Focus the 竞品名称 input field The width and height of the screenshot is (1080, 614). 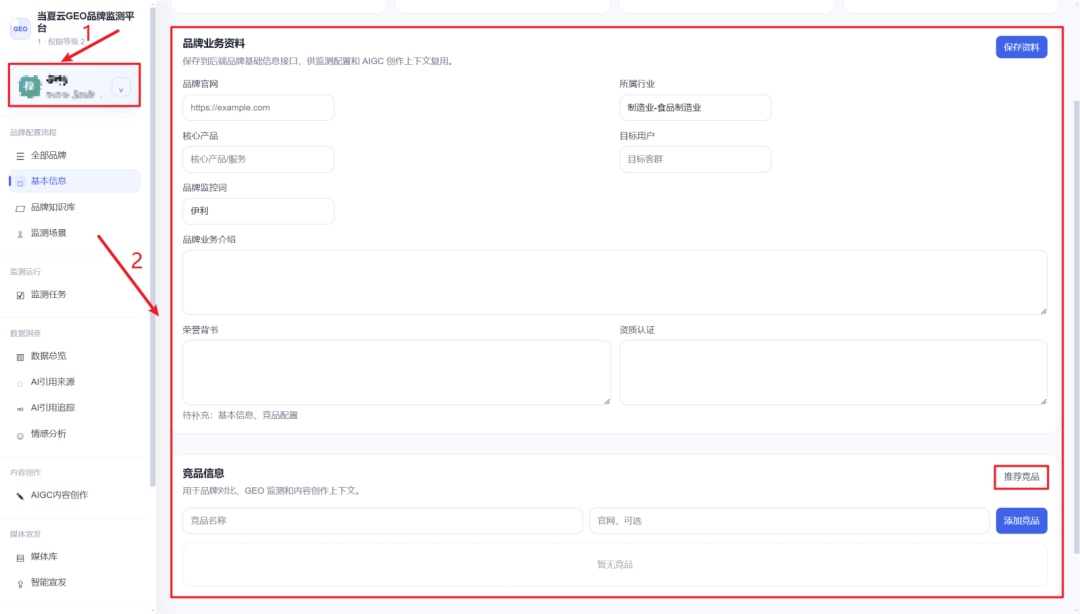382,521
